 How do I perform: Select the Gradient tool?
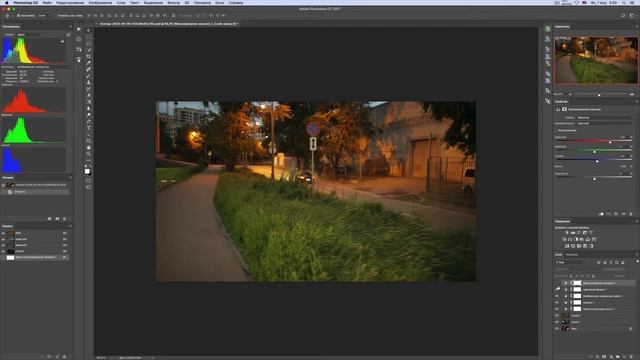click(89, 102)
